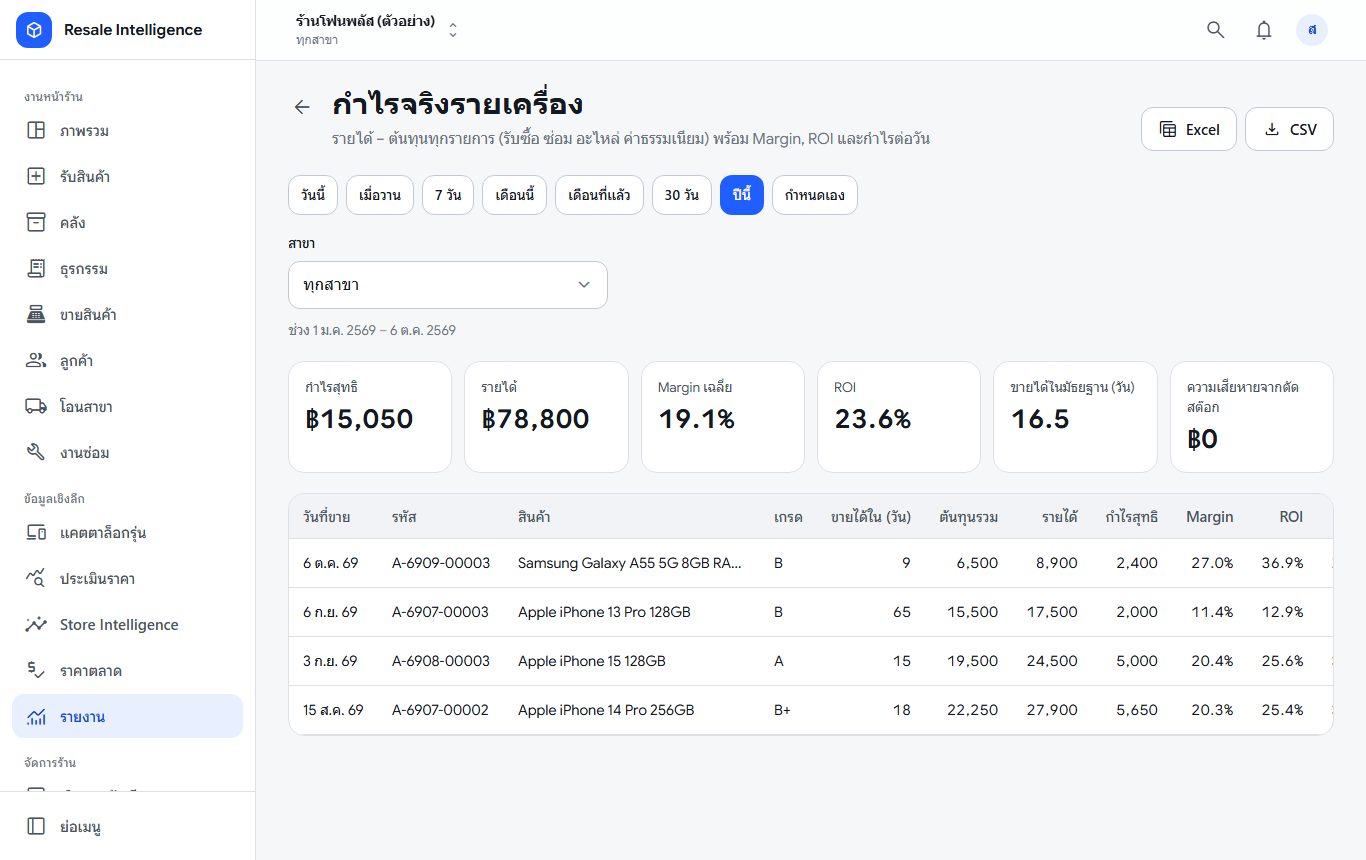Screen dimensions: 1366x860
Task: Select the วันนี้ date range
Action: 313,195
